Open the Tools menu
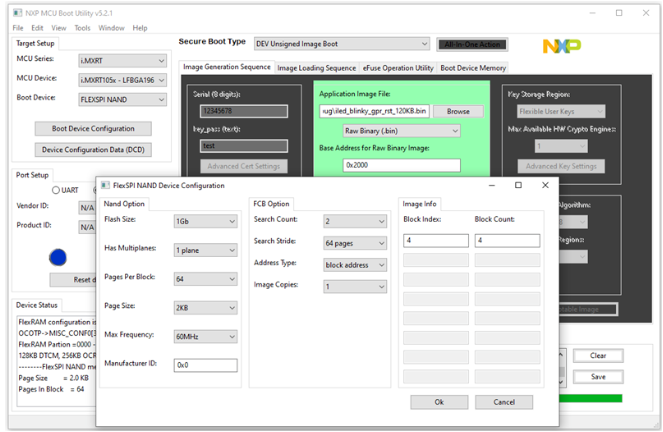This screenshot has height=432, width=663. [82, 28]
